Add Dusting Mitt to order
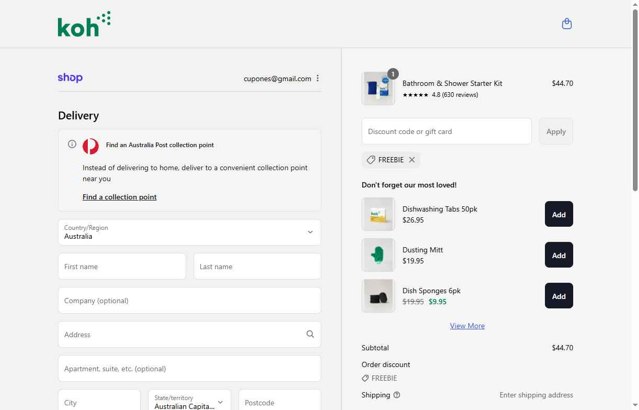Viewport: 639px width, 410px height. (559, 255)
